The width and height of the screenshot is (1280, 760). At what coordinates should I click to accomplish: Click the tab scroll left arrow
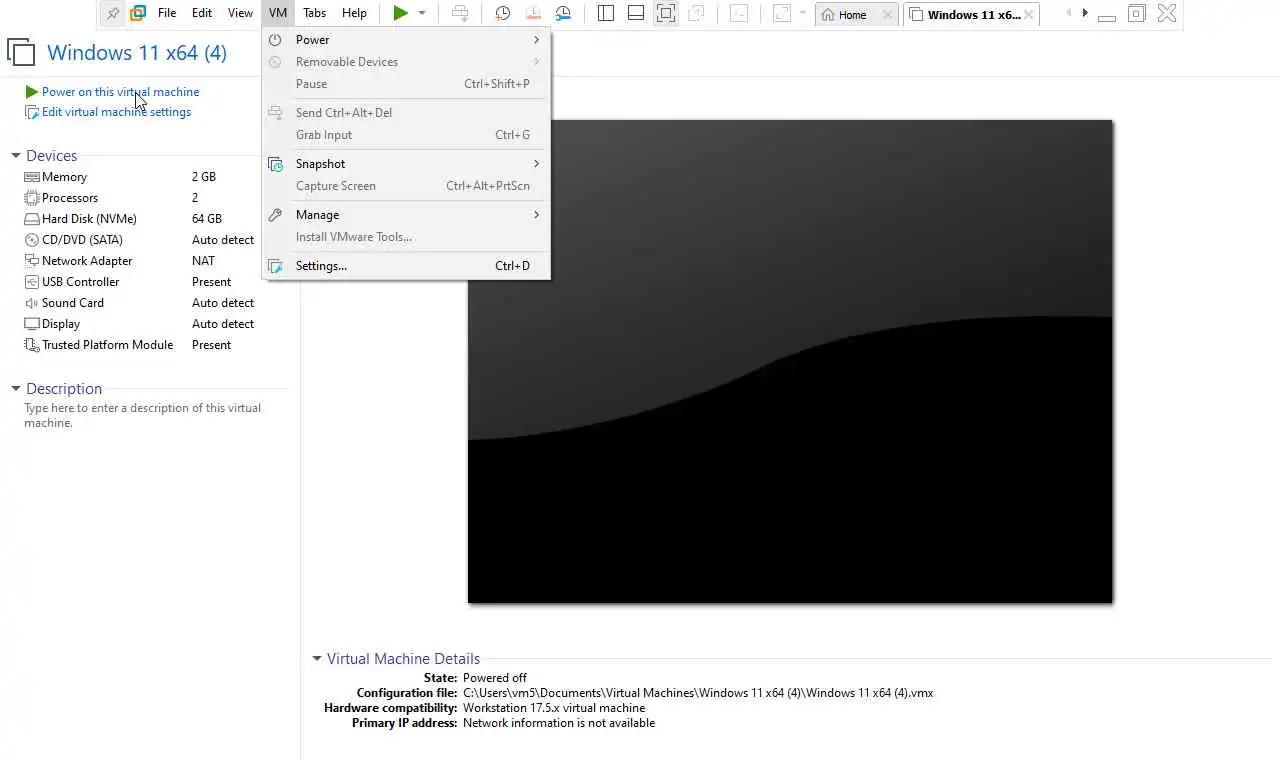[1069, 13]
